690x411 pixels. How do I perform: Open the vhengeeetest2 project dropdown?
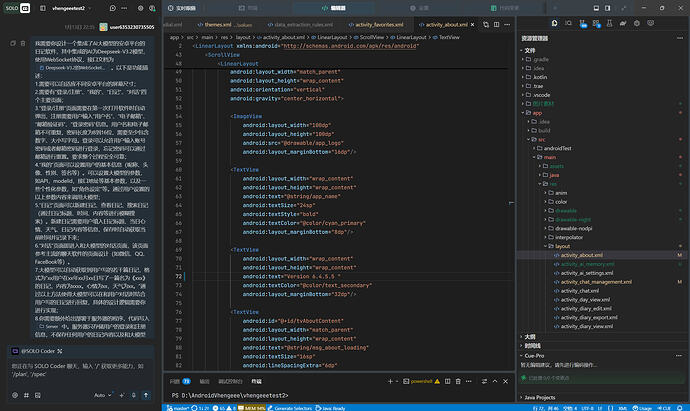pyautogui.click(x=72, y=8)
